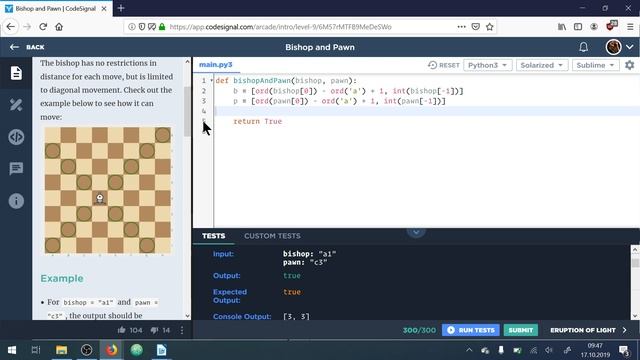The height and width of the screenshot is (360, 640).
Task: Collapse the function fold arrow on line 1
Action: pyautogui.click(x=211, y=80)
